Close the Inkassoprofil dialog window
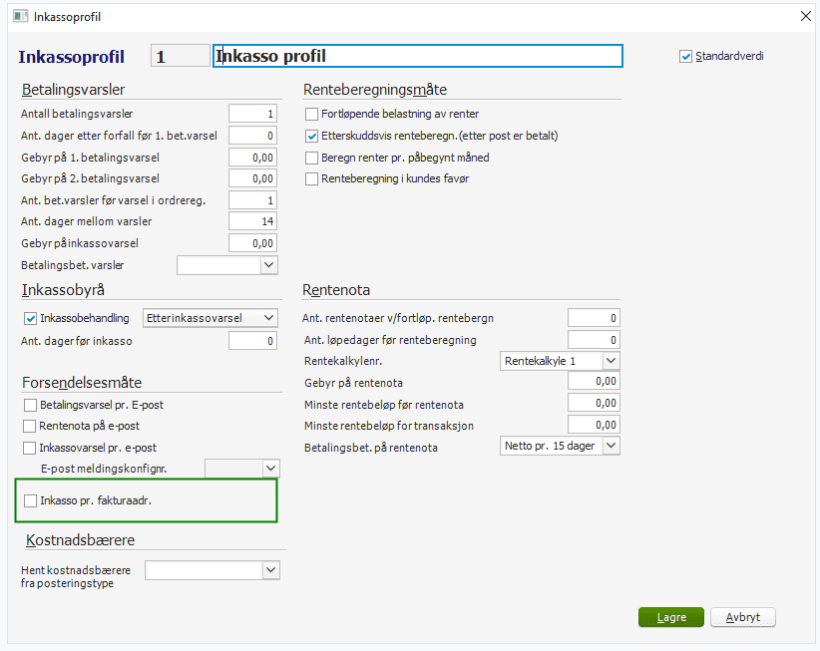Screen dimensions: 820x651 (806, 16)
